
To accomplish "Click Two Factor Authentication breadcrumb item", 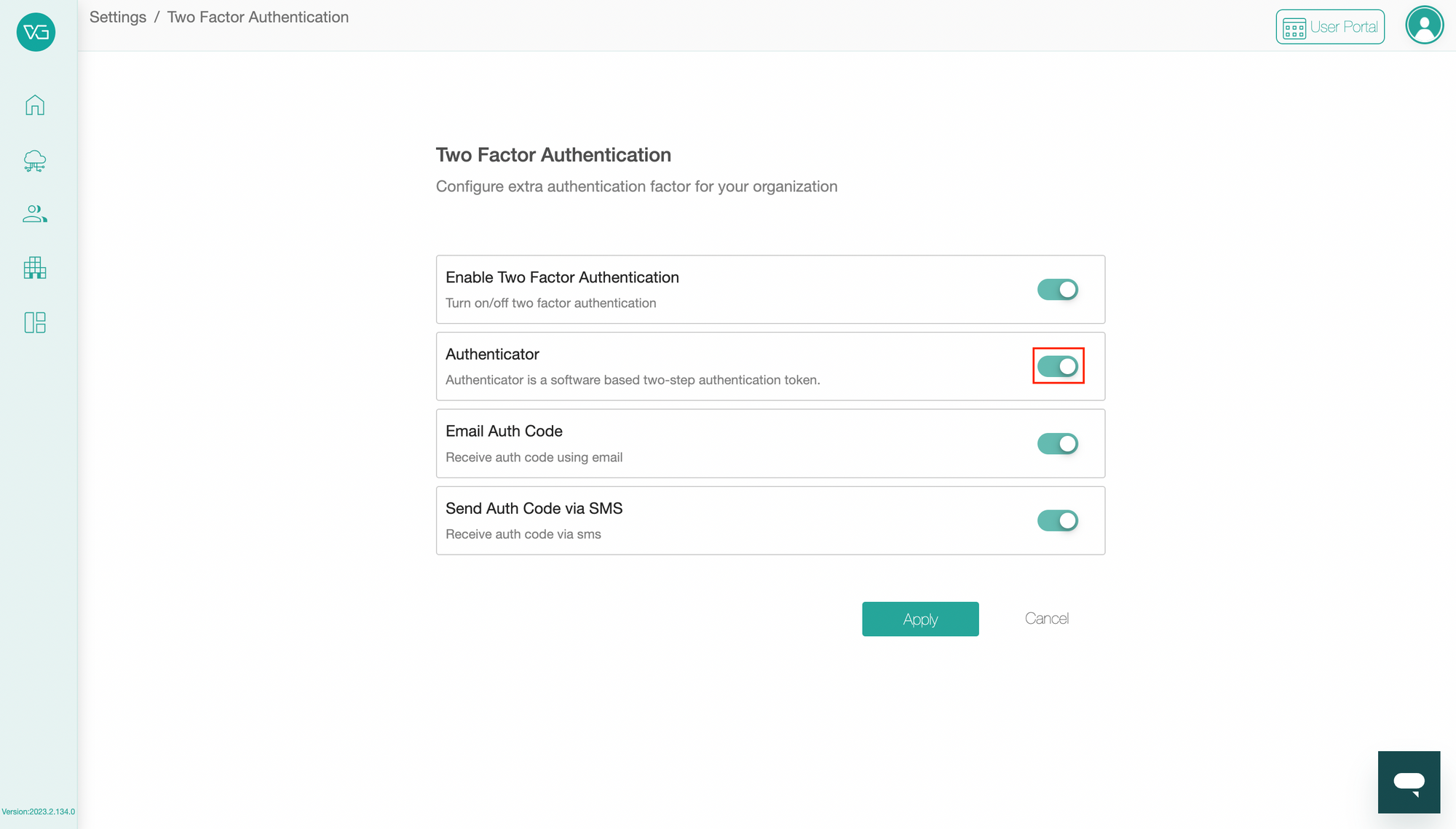I will (x=258, y=17).
